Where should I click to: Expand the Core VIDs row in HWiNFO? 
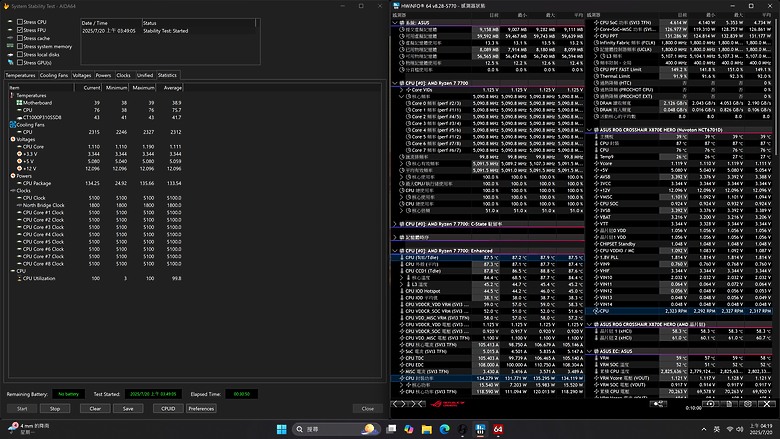(x=401, y=90)
